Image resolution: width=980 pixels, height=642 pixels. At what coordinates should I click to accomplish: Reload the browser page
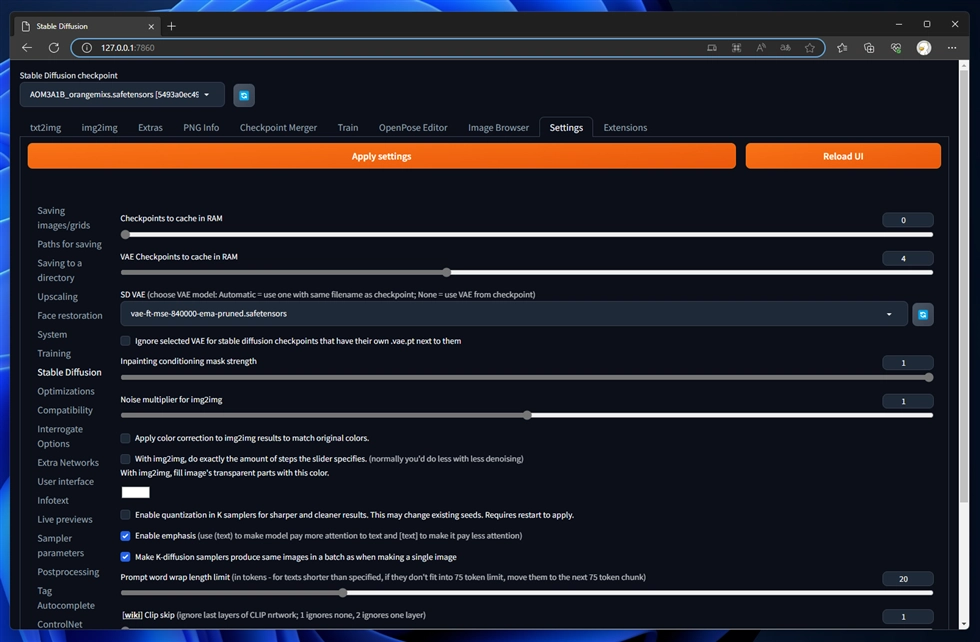point(54,48)
